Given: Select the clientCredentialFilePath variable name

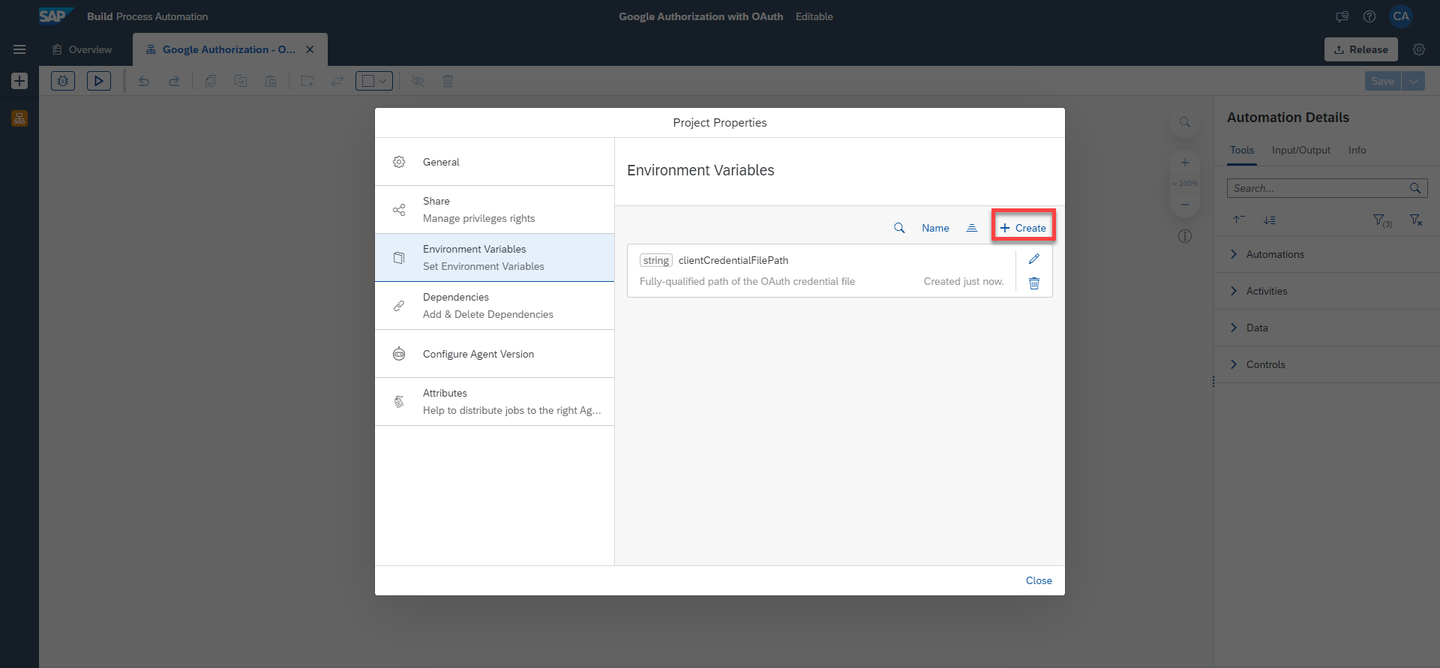Looking at the screenshot, I should click(x=733, y=260).
